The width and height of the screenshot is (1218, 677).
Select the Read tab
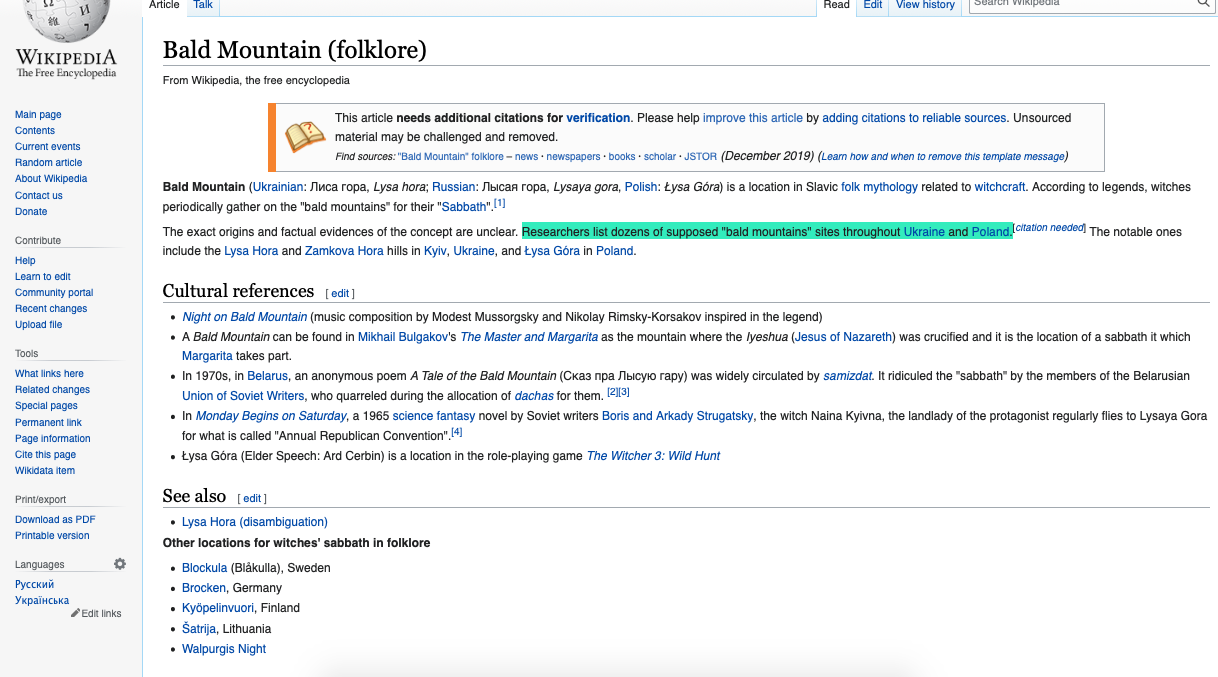tap(837, 5)
